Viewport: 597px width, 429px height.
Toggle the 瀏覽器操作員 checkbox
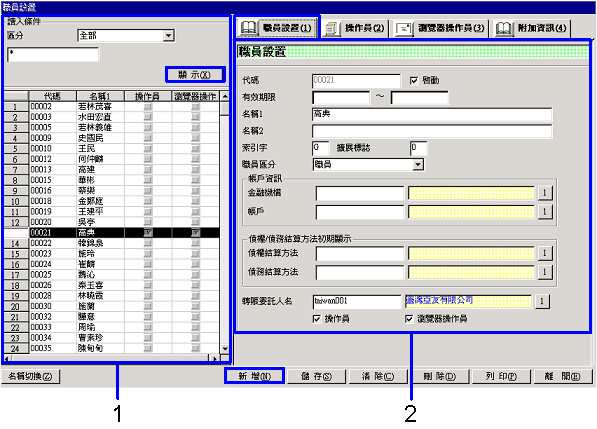409,319
